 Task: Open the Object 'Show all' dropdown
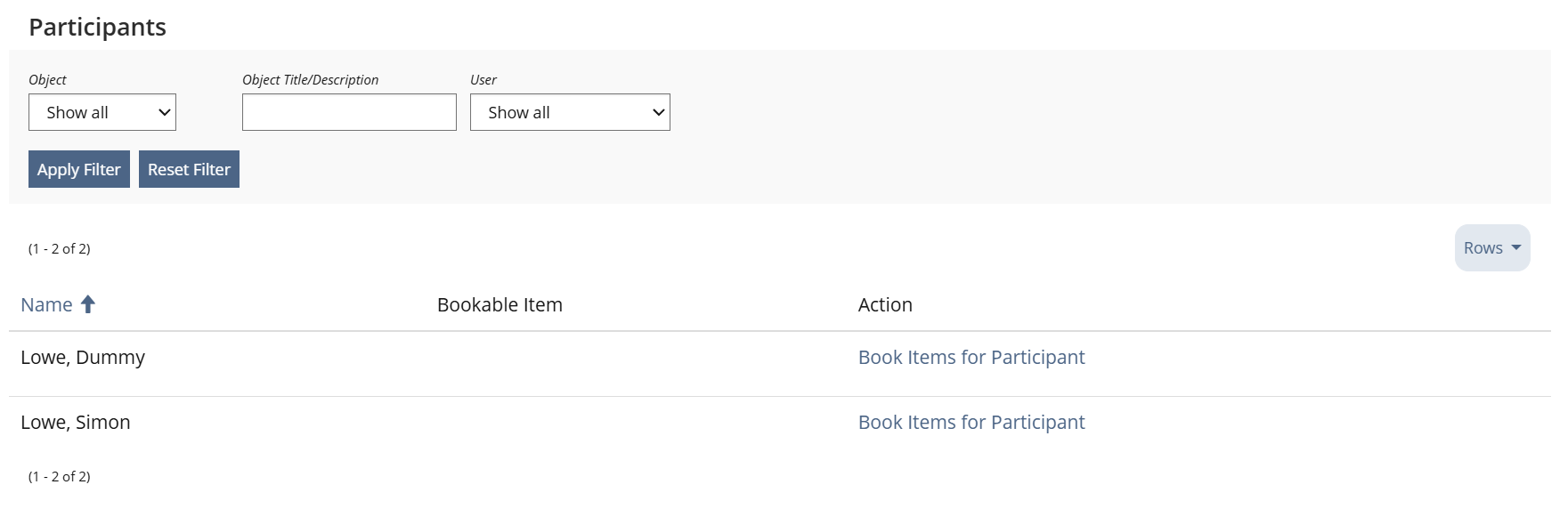[102, 112]
